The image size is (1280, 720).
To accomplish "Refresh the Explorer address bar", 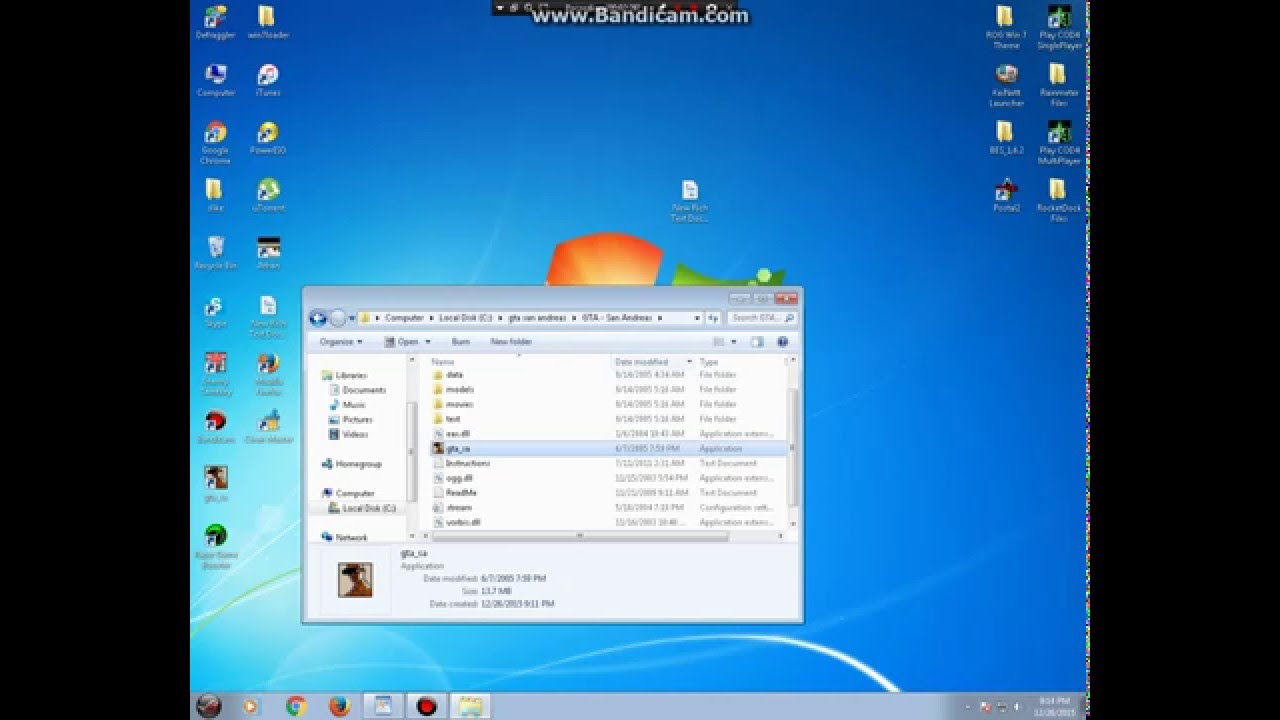I will point(713,318).
